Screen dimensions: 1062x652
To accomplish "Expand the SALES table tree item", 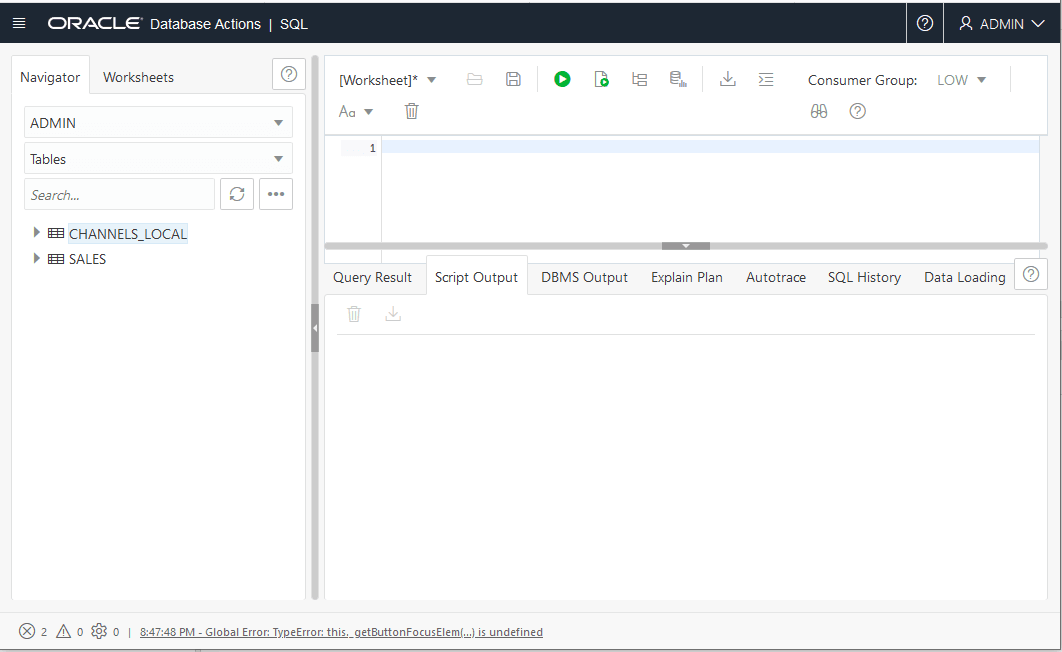I will tap(37, 258).
